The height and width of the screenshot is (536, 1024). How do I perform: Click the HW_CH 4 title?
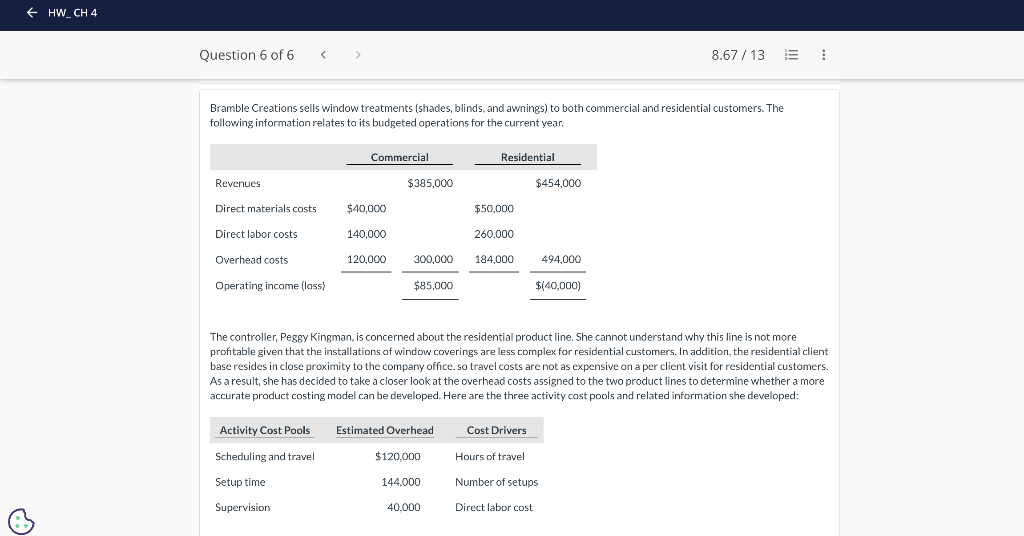pyautogui.click(x=72, y=12)
